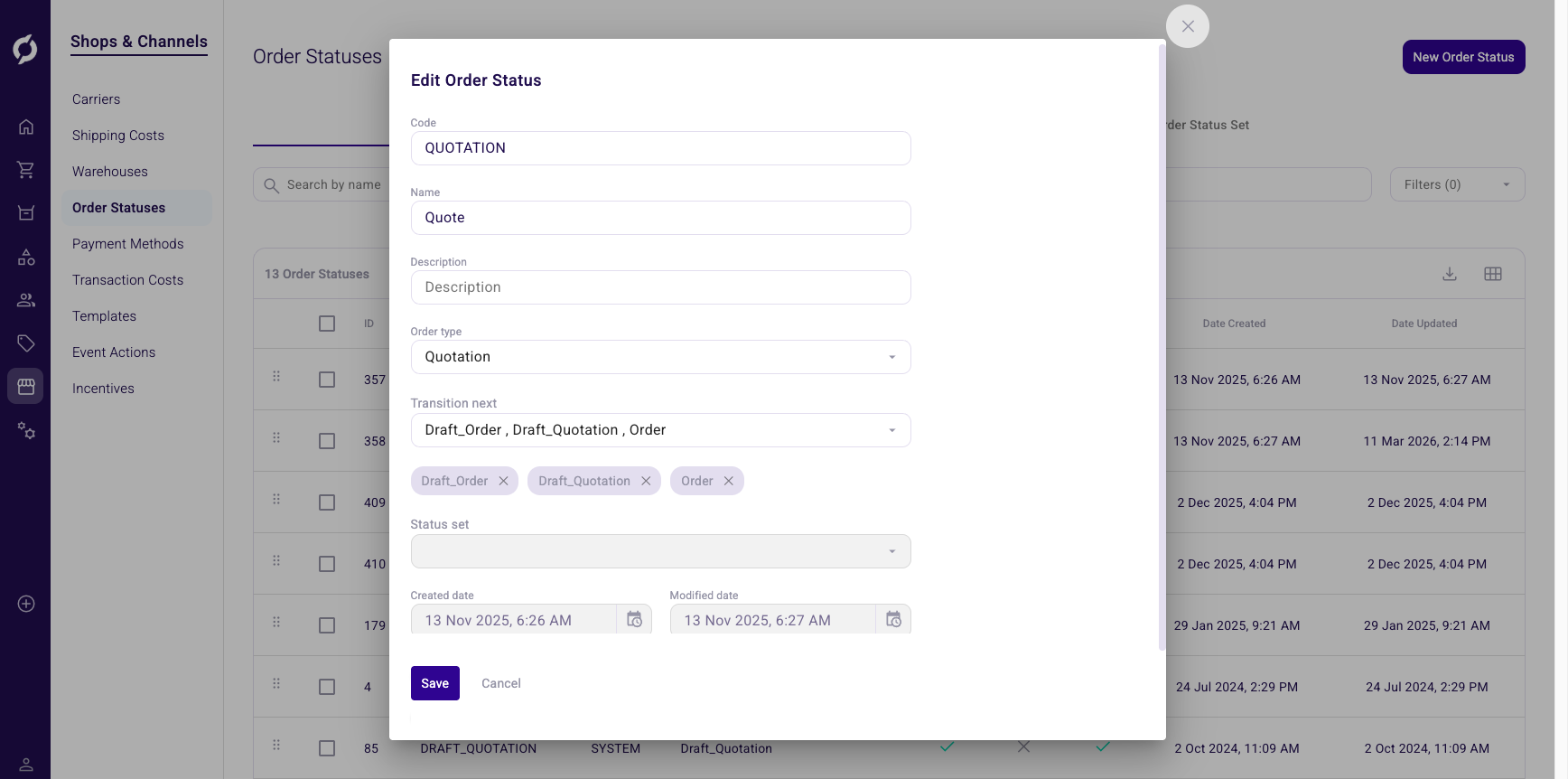Go to Carriers in the side menu
The image size is (1568, 779).
pyautogui.click(x=96, y=99)
